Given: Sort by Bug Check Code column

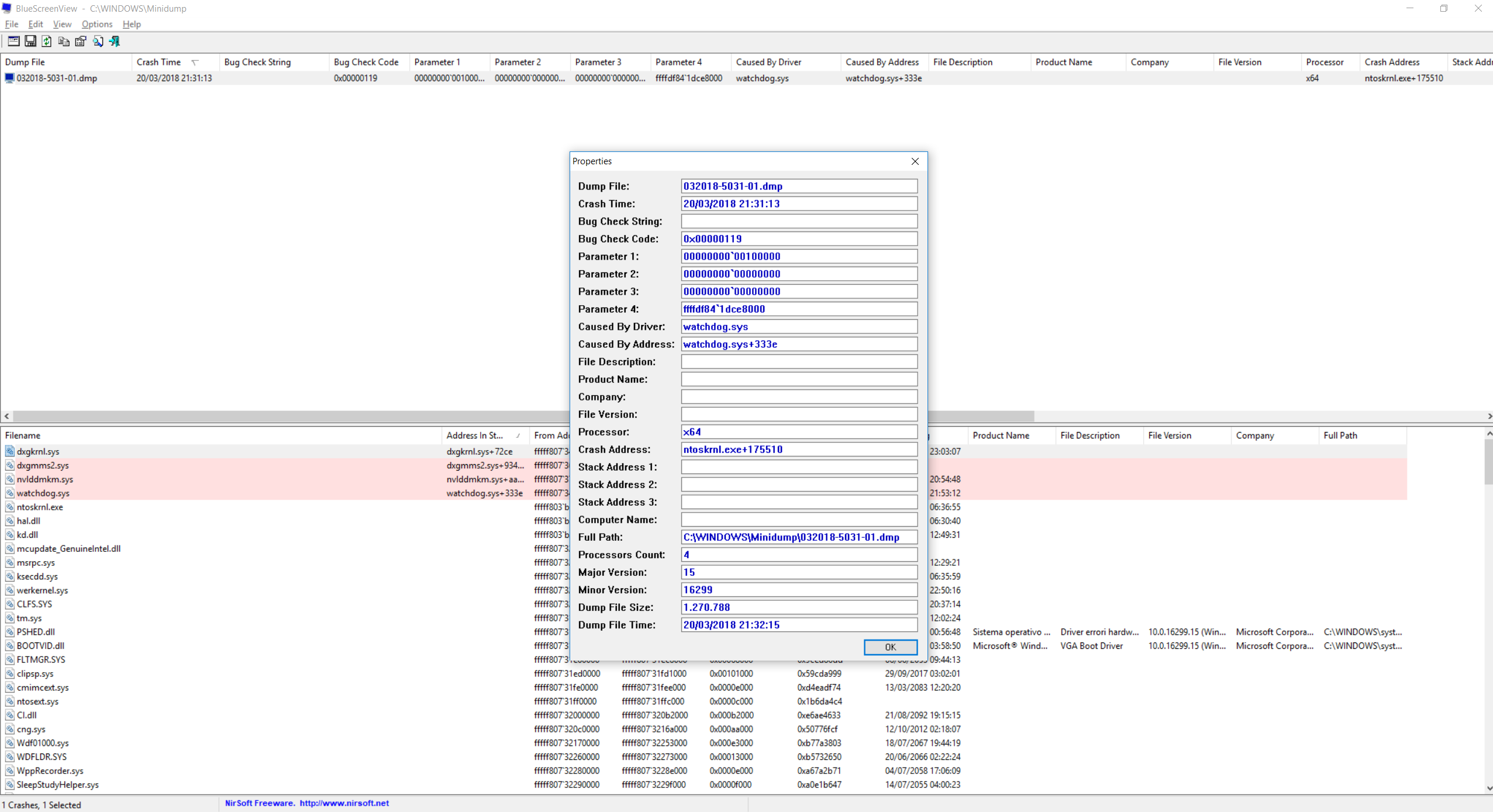Looking at the screenshot, I should point(366,62).
